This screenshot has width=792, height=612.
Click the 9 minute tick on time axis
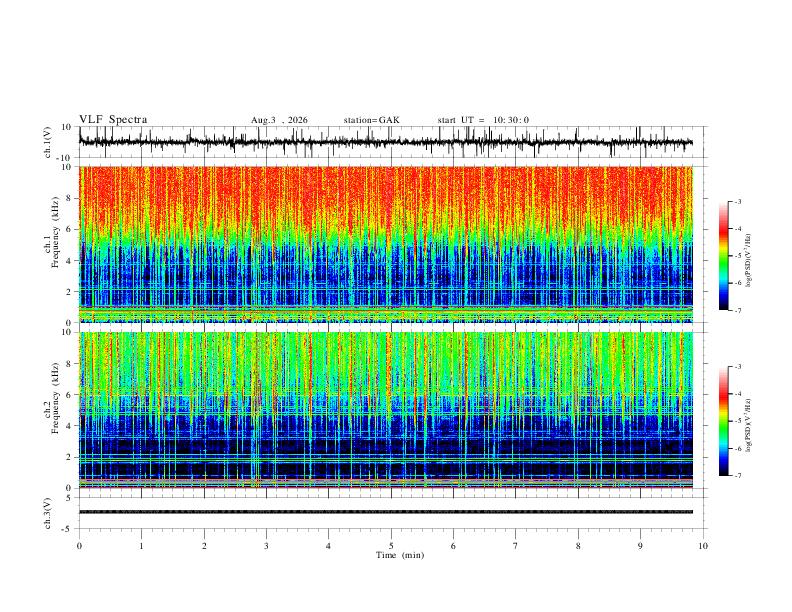[640, 546]
